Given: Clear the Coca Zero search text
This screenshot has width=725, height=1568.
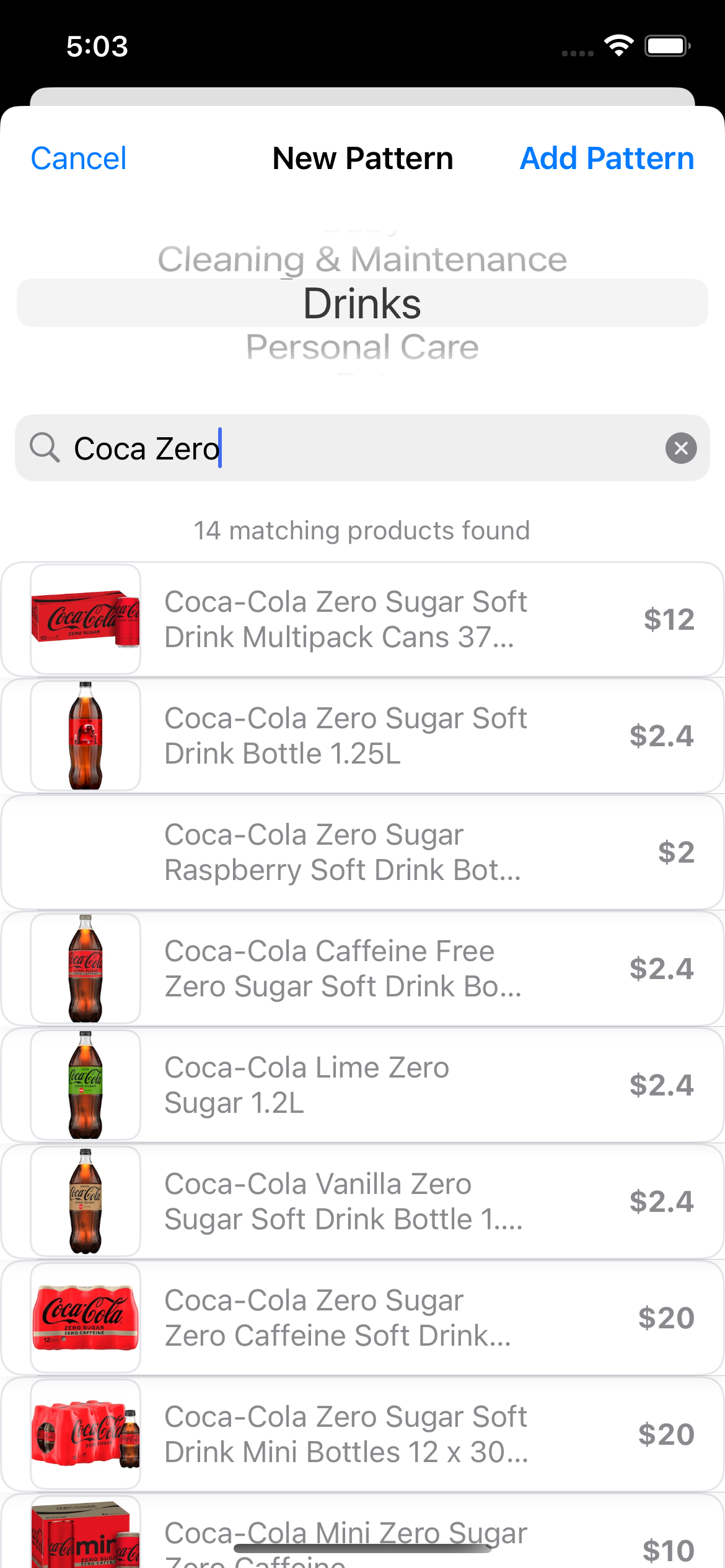Looking at the screenshot, I should (681, 448).
